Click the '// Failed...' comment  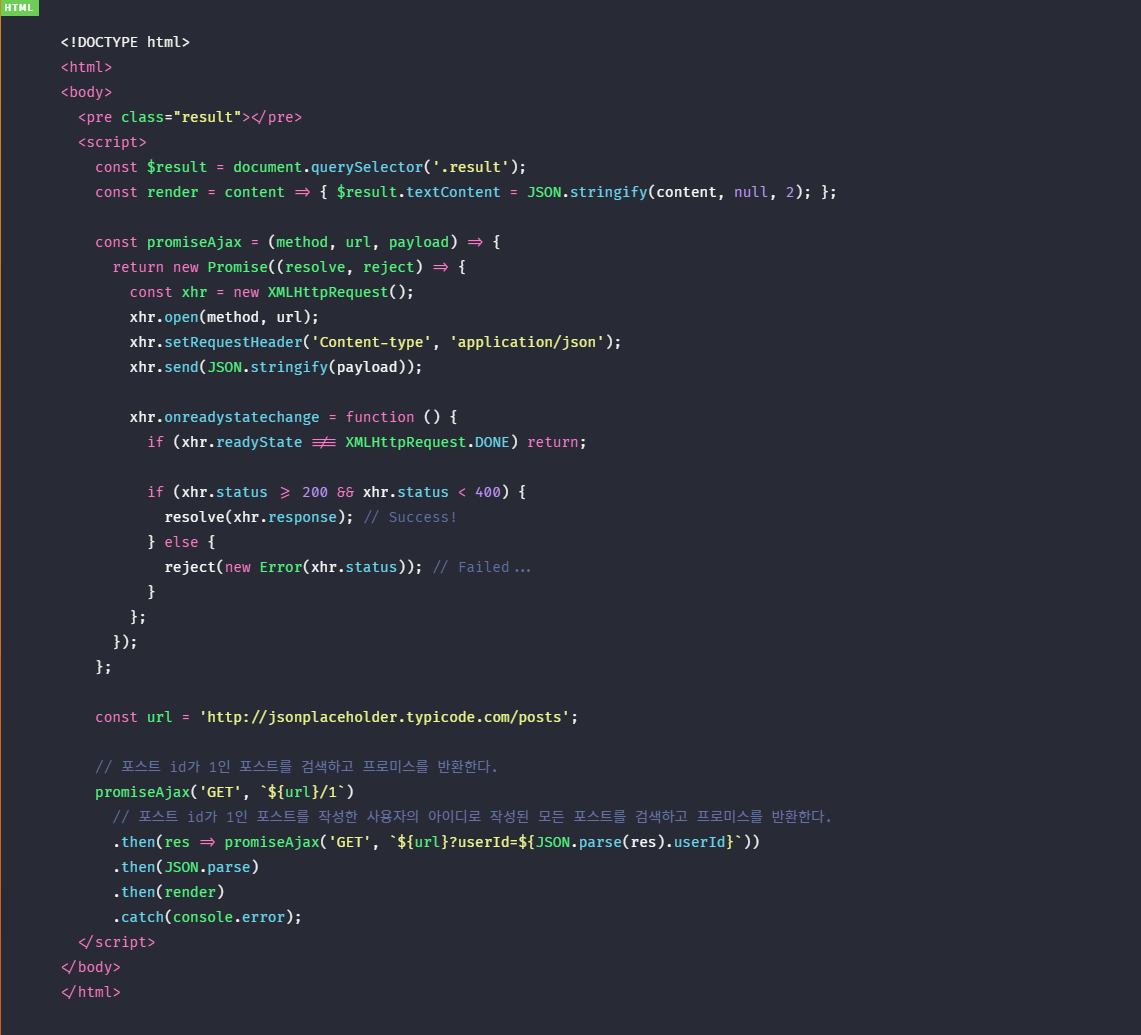click(482, 567)
